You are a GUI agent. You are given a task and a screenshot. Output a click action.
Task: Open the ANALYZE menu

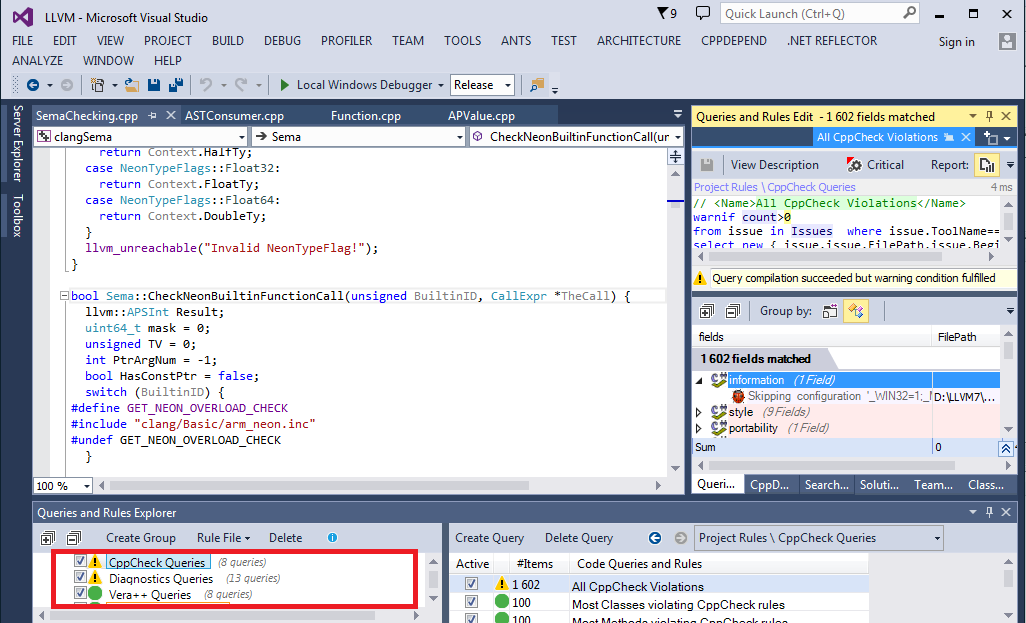tap(37, 61)
